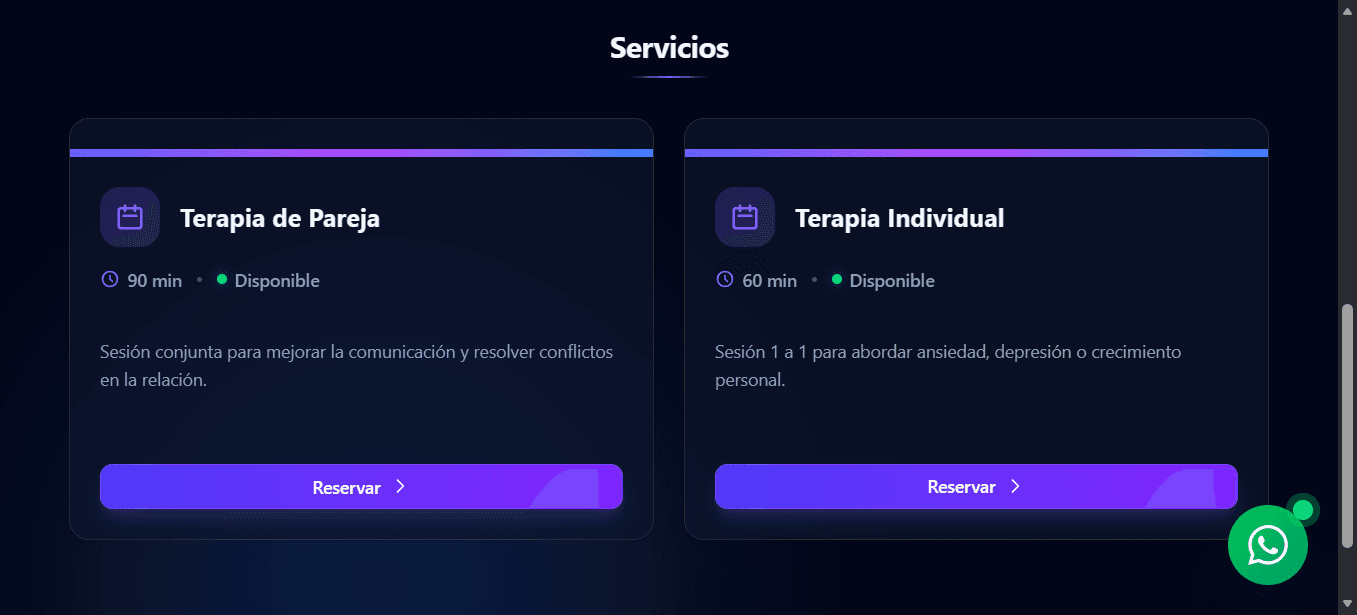Click the clock icon beside 90 min
The height and width of the screenshot is (615, 1357).
click(110, 280)
